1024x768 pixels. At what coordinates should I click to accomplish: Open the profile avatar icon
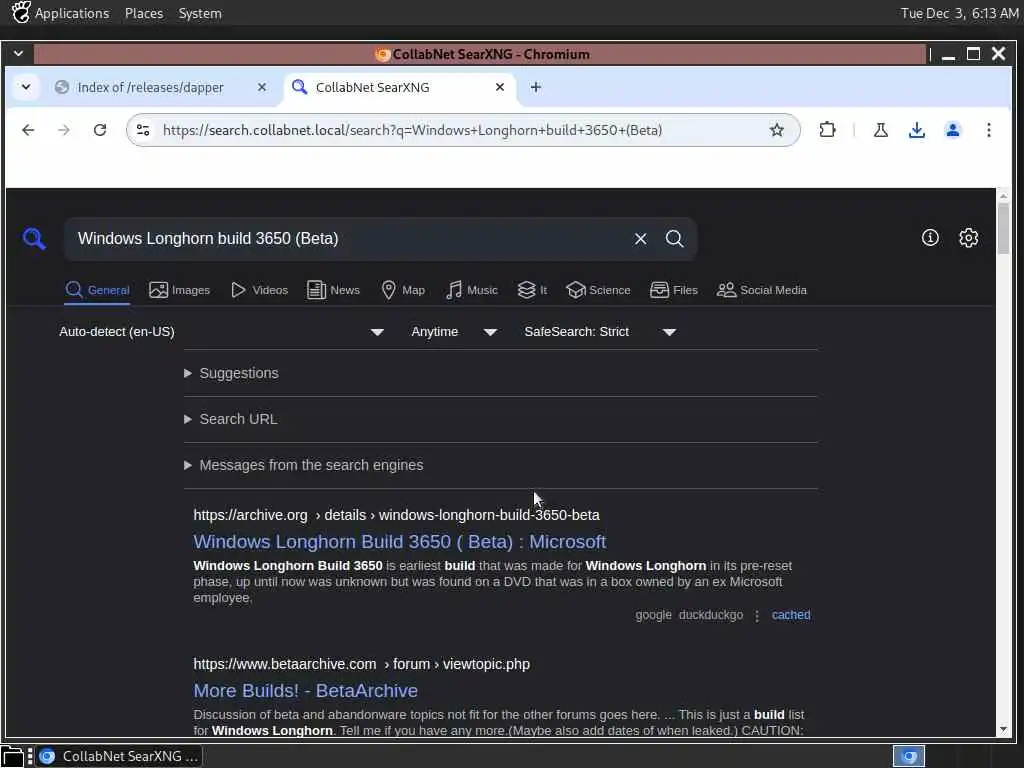(x=953, y=130)
